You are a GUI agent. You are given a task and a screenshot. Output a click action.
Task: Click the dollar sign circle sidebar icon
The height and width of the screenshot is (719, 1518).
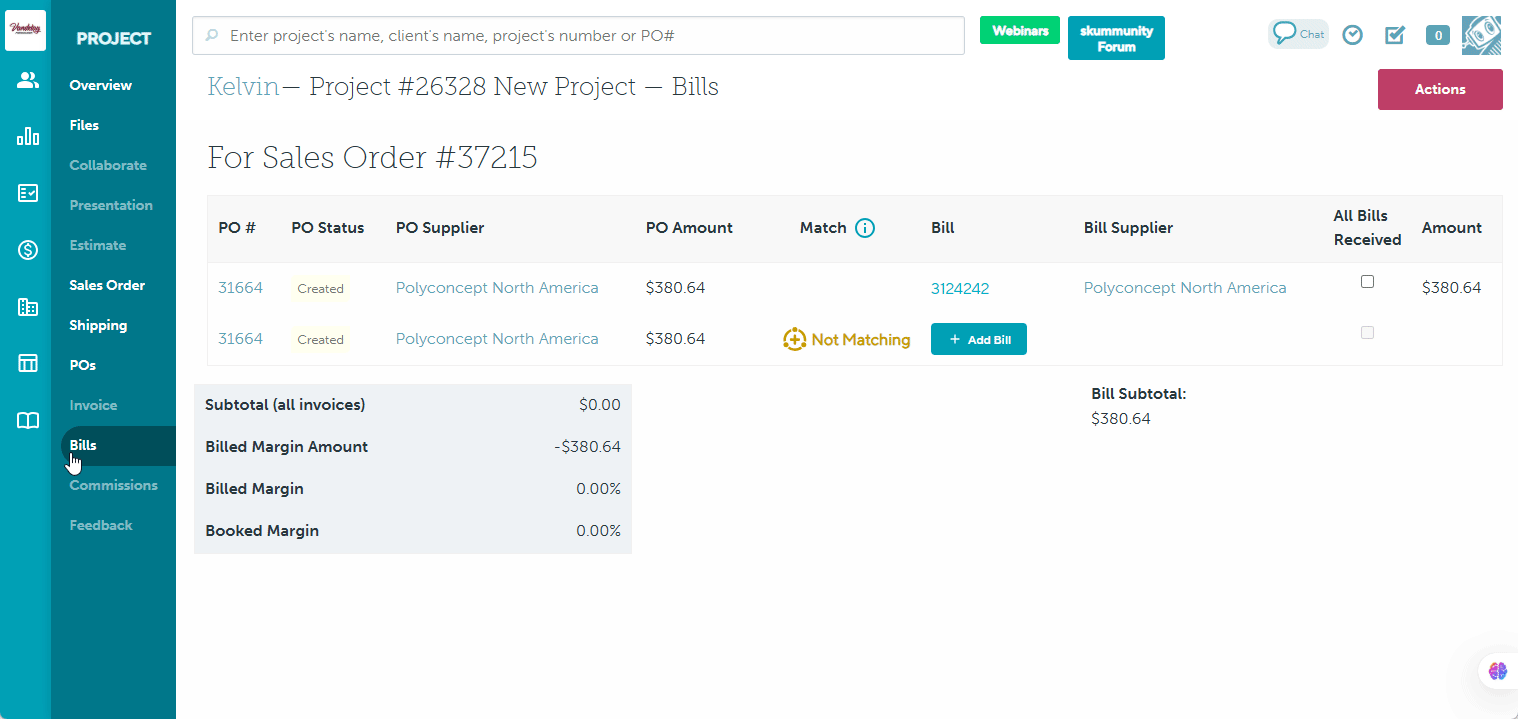pos(28,250)
